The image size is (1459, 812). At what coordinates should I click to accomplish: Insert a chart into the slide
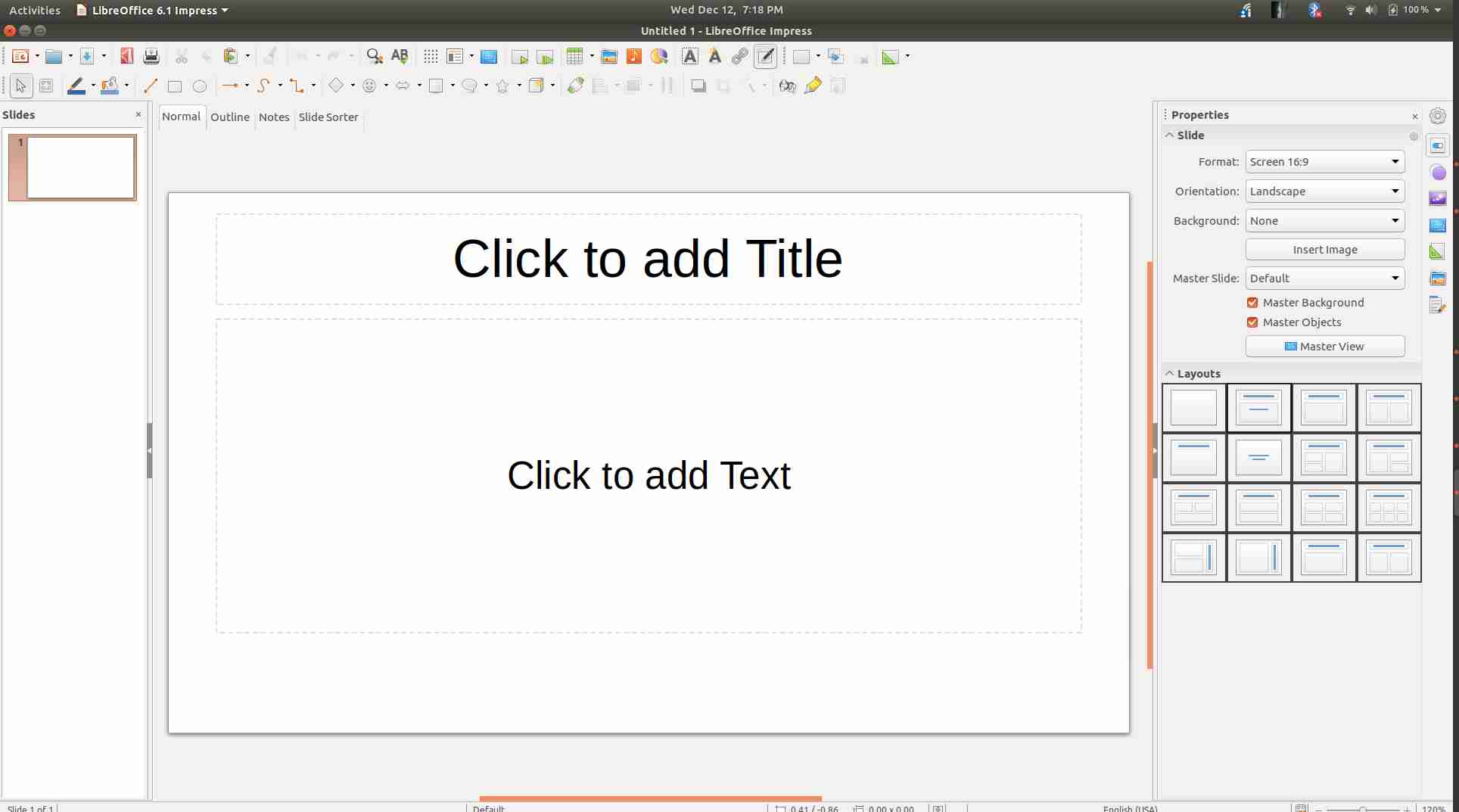(x=658, y=57)
